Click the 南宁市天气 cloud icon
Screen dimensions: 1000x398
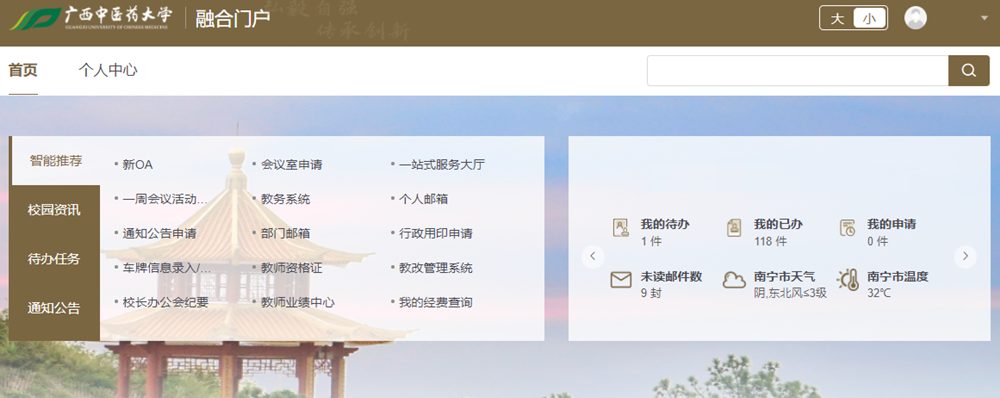pyautogui.click(x=734, y=280)
